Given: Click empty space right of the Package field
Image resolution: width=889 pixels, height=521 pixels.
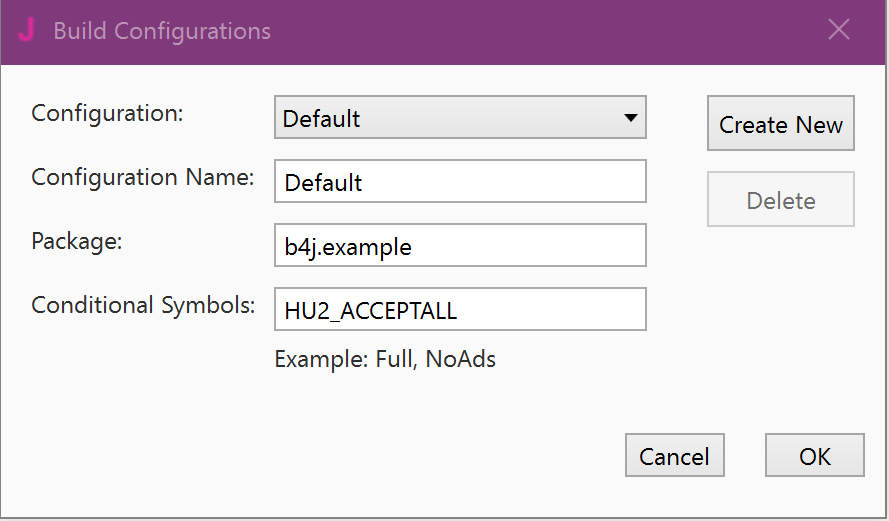Looking at the screenshot, I should [x=760, y=260].
